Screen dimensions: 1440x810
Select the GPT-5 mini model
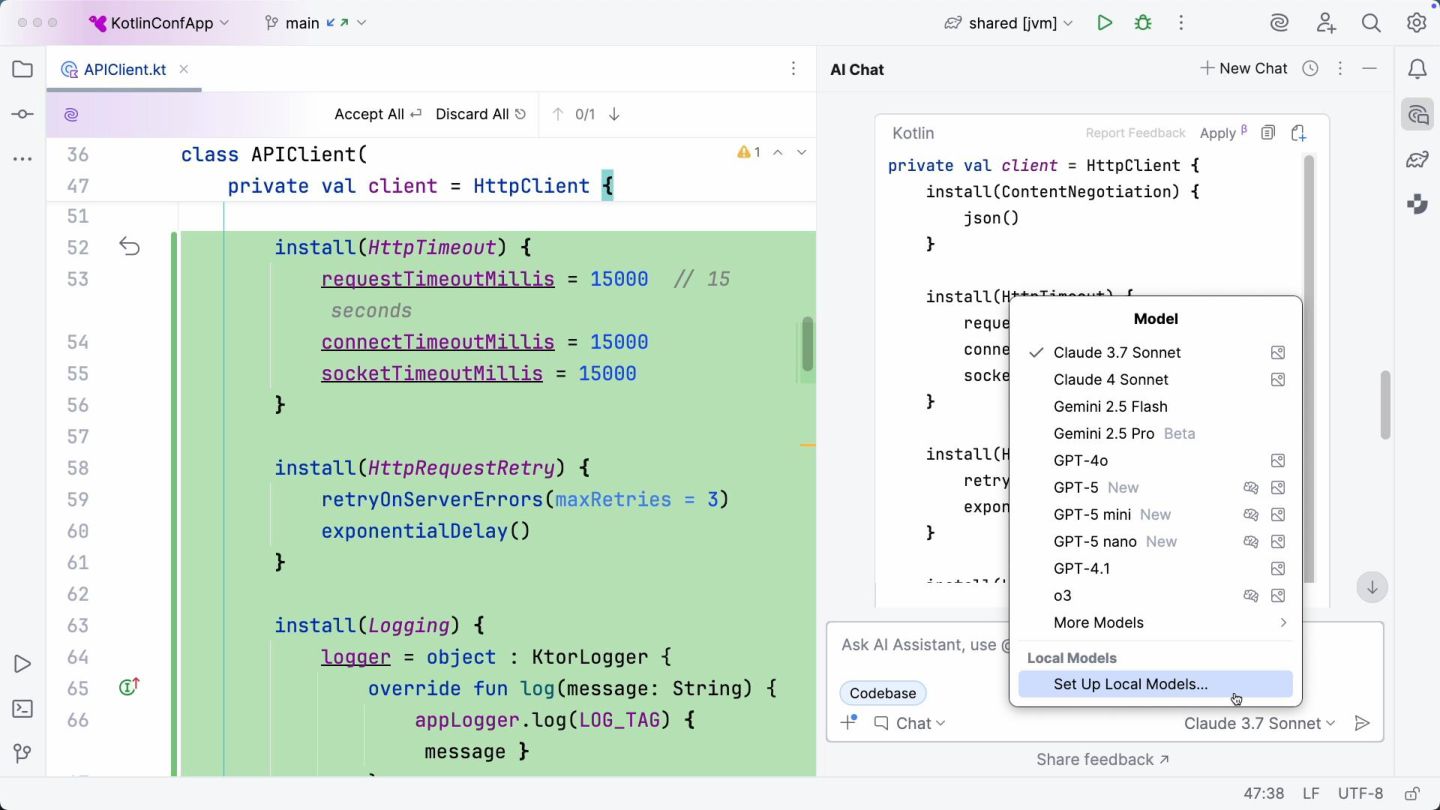1156,514
